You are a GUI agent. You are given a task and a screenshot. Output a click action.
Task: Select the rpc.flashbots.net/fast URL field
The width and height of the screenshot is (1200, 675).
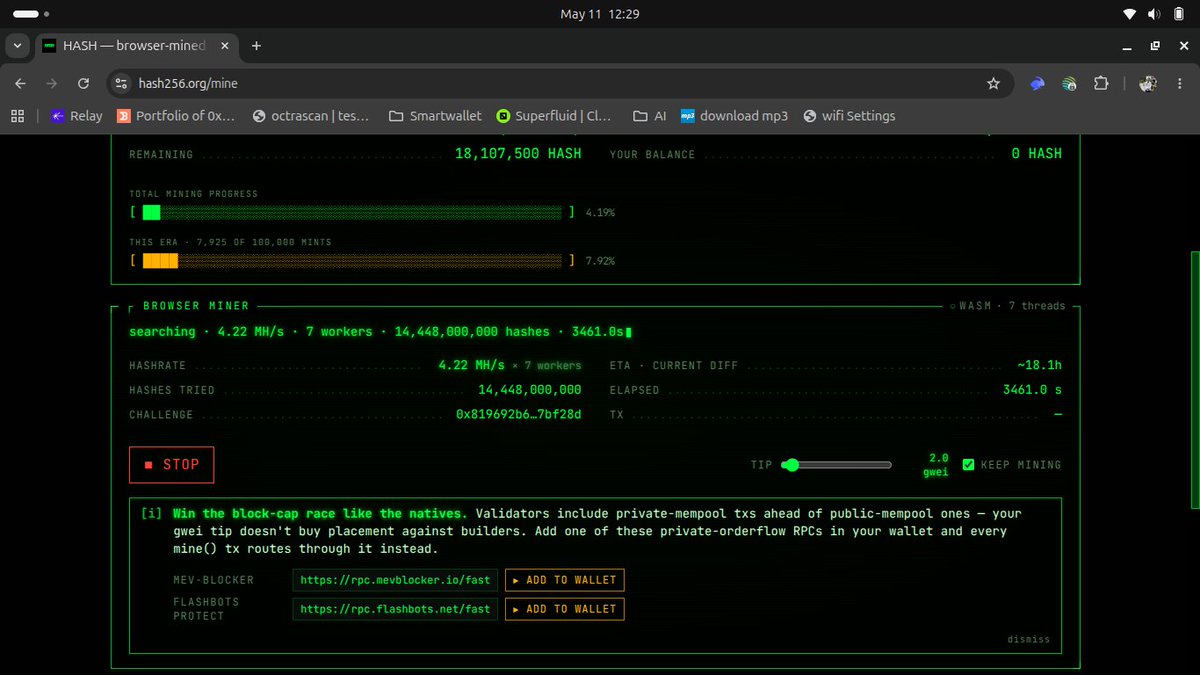395,608
